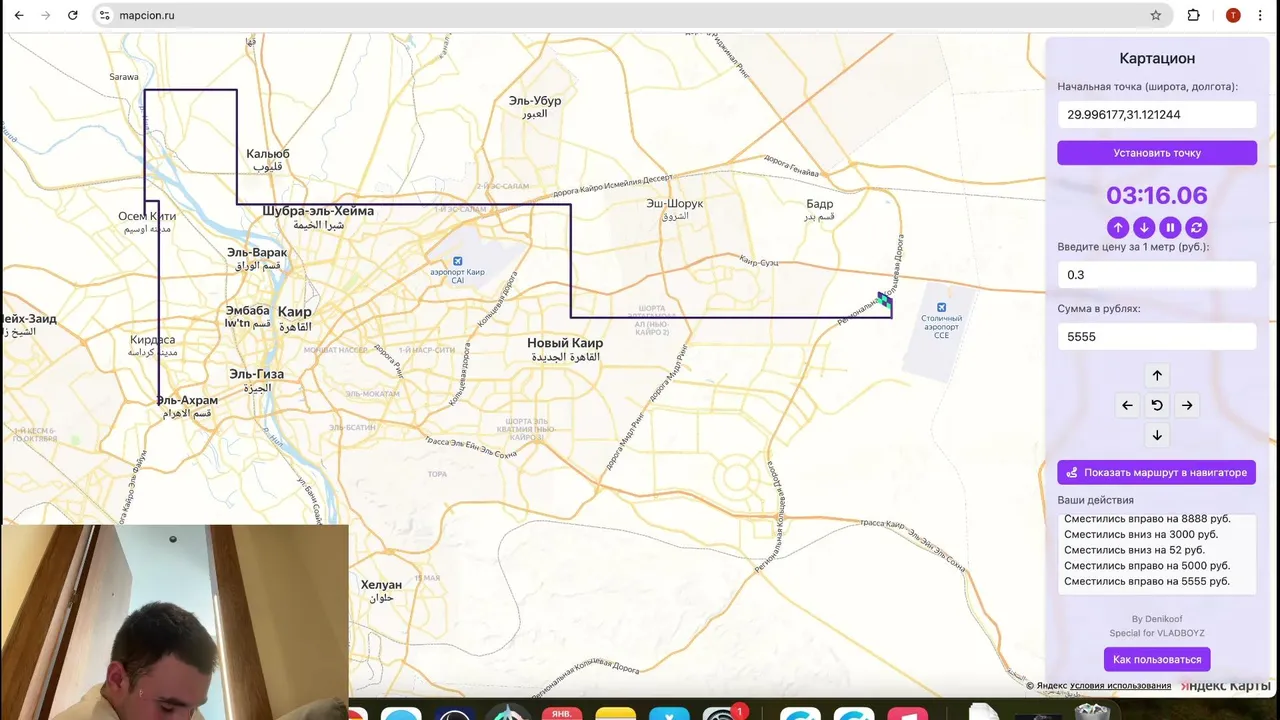Click the Бадр map label
1280x720 pixels.
820,204
